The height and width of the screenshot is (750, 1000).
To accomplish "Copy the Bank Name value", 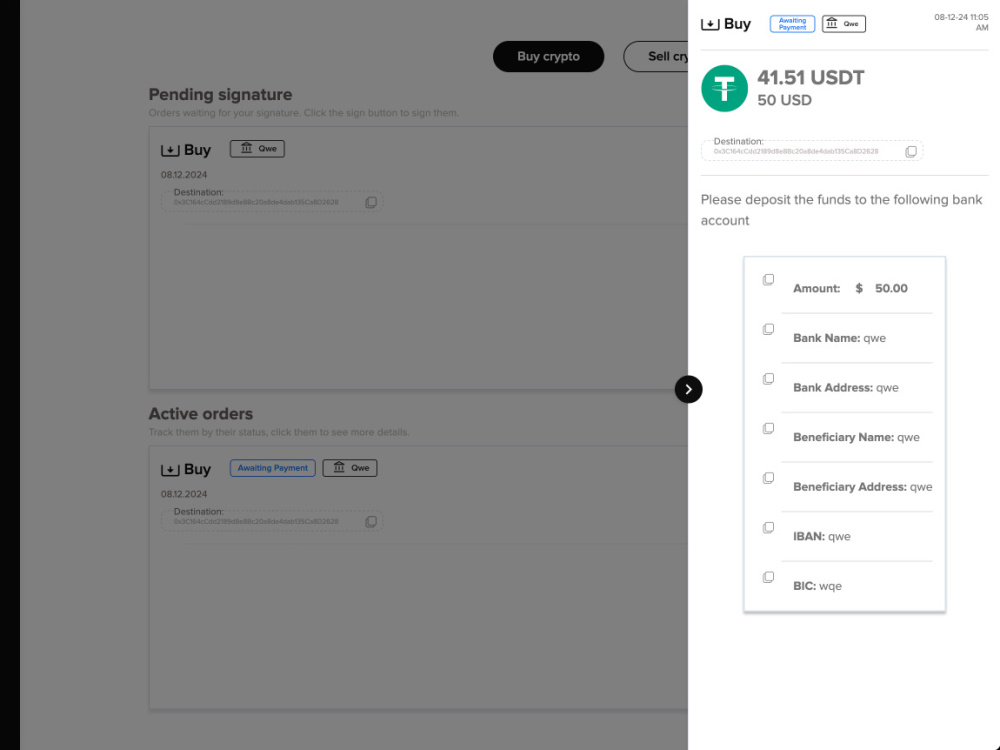I will [x=768, y=329].
